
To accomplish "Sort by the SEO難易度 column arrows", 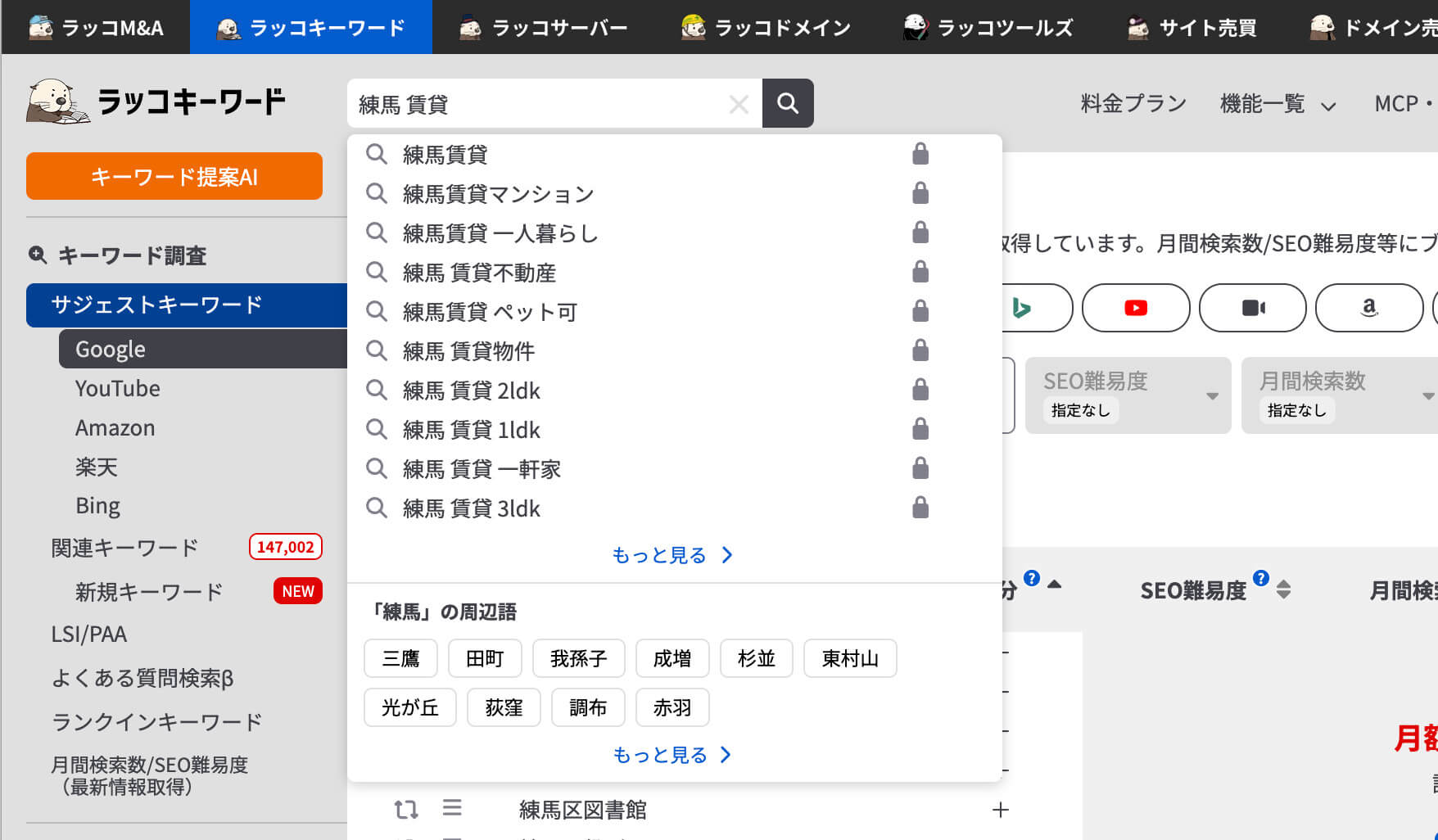I will click(1283, 589).
